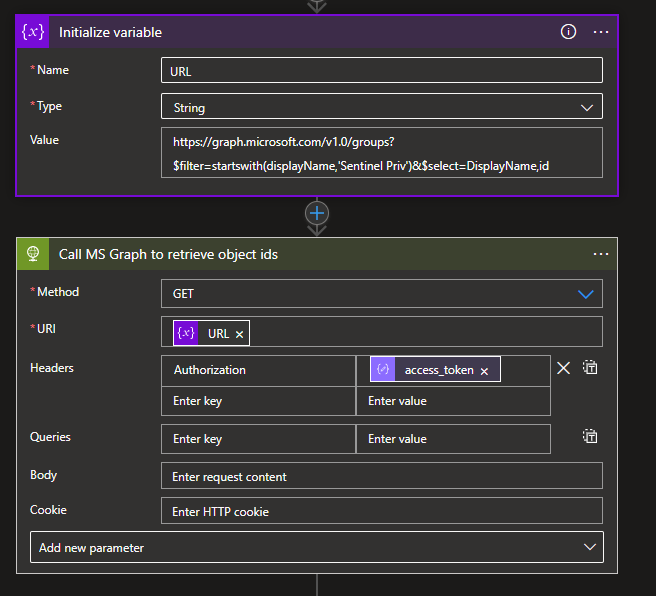Click the Queries Enter key field
Image resolution: width=656 pixels, height=596 pixels.
[x=258, y=439]
